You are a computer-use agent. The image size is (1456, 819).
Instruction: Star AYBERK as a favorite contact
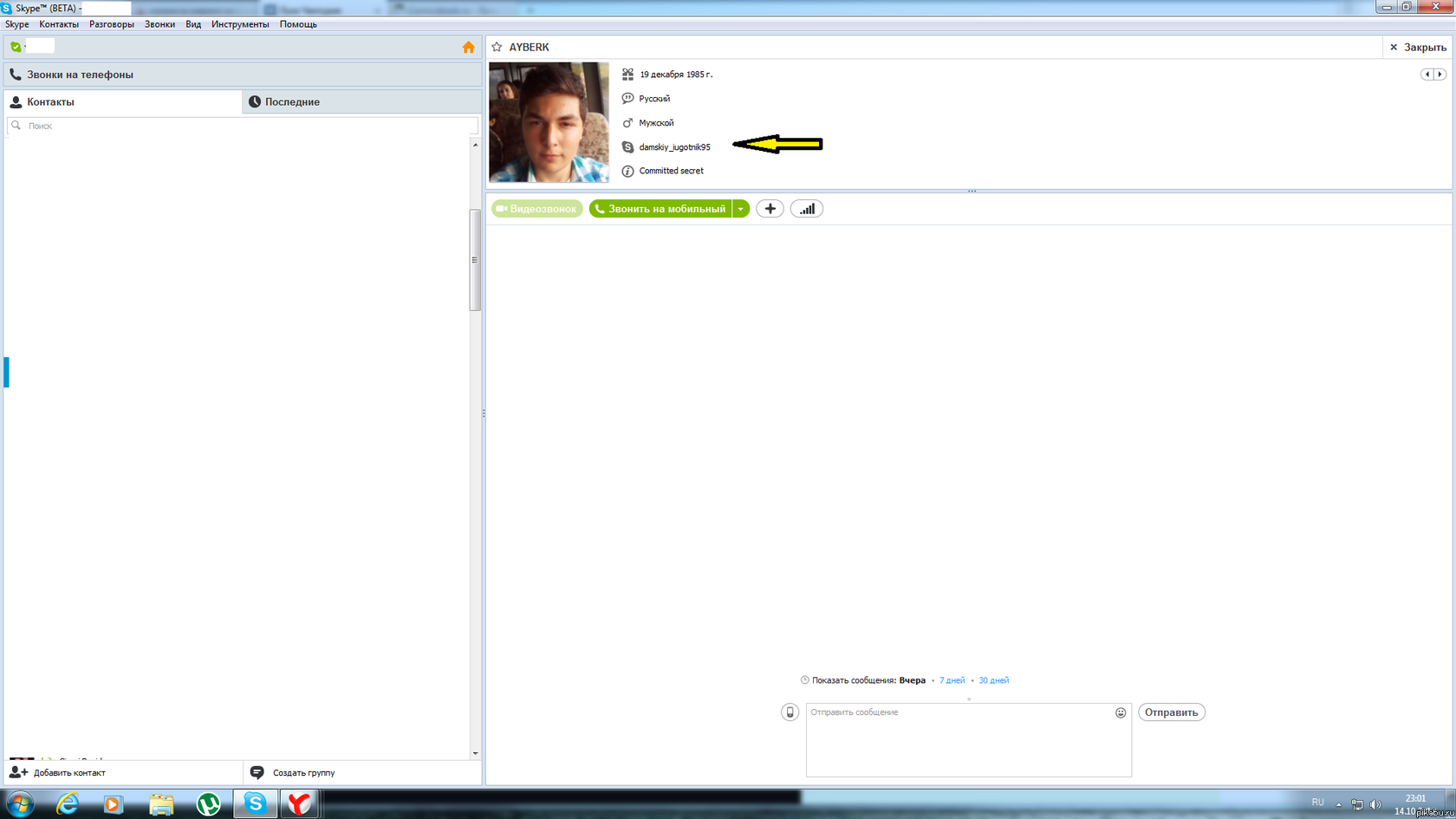point(497,47)
